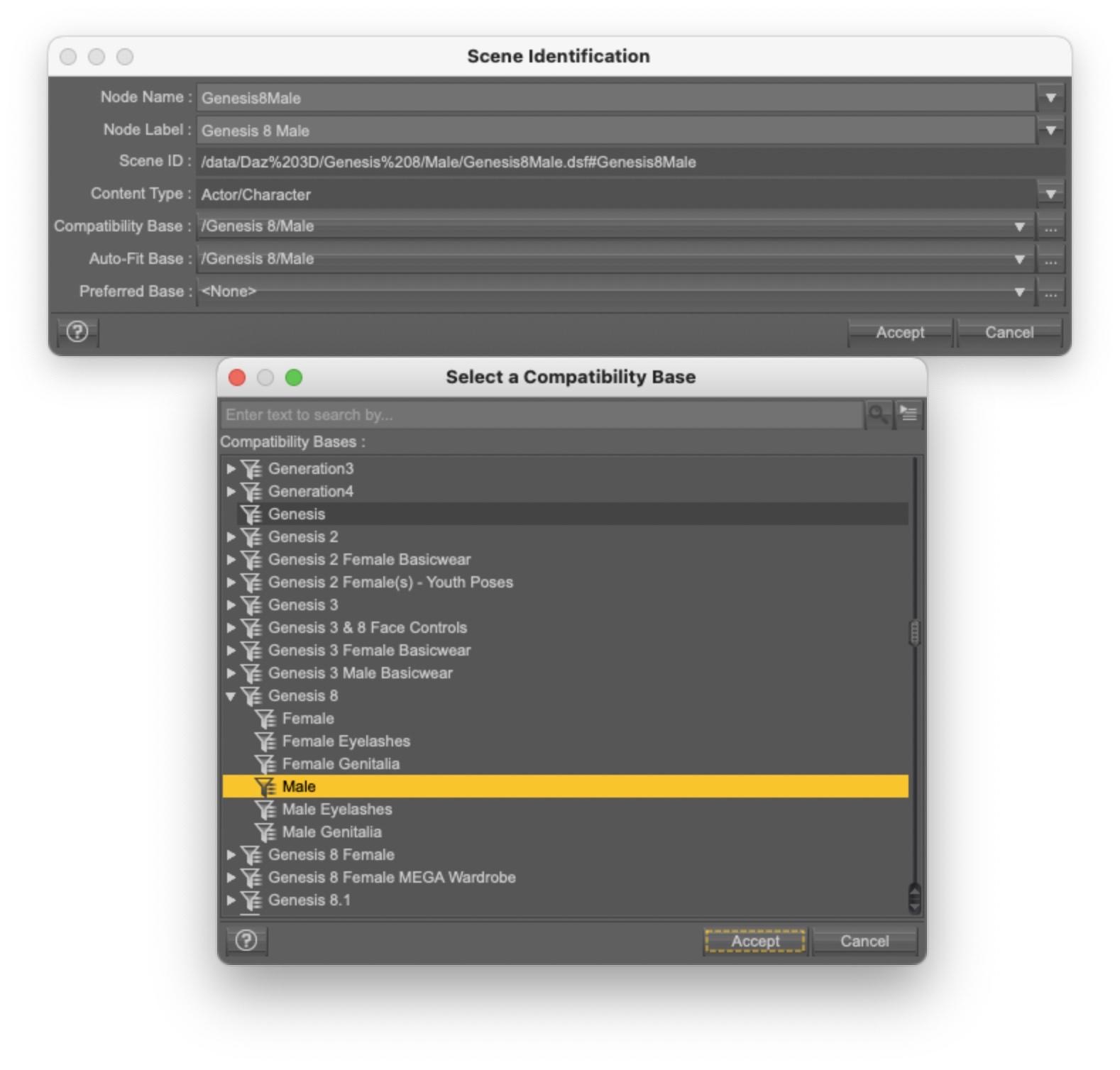Click the icon beside Male Eyelashes
The image size is (1120, 1070).
pos(265,810)
